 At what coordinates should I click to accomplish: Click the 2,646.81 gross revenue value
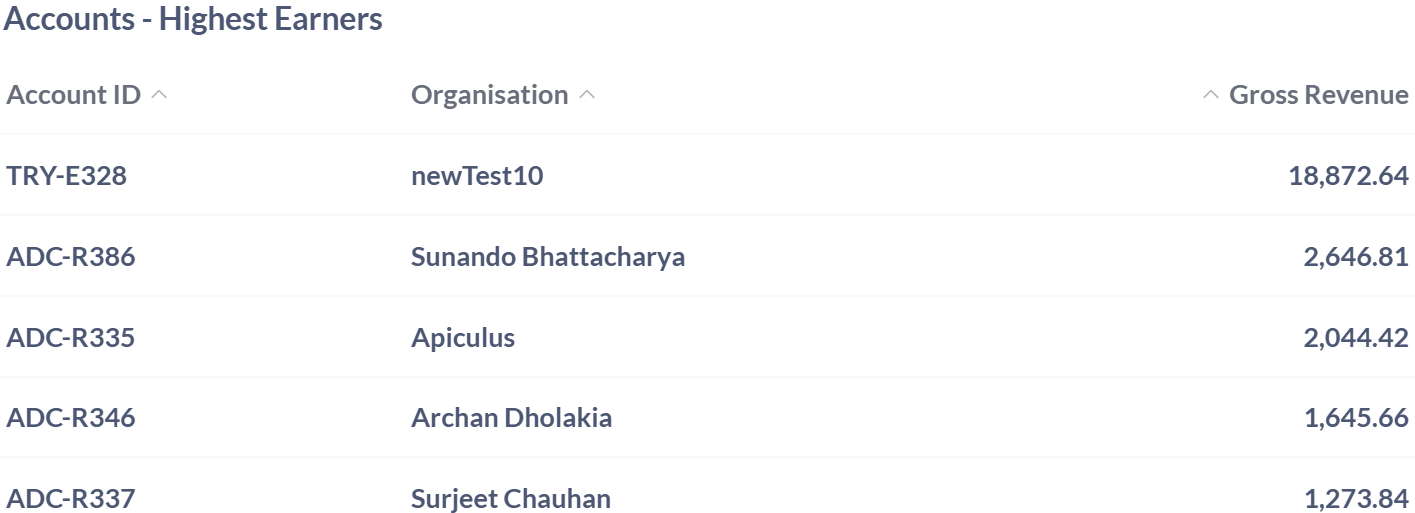click(1356, 257)
